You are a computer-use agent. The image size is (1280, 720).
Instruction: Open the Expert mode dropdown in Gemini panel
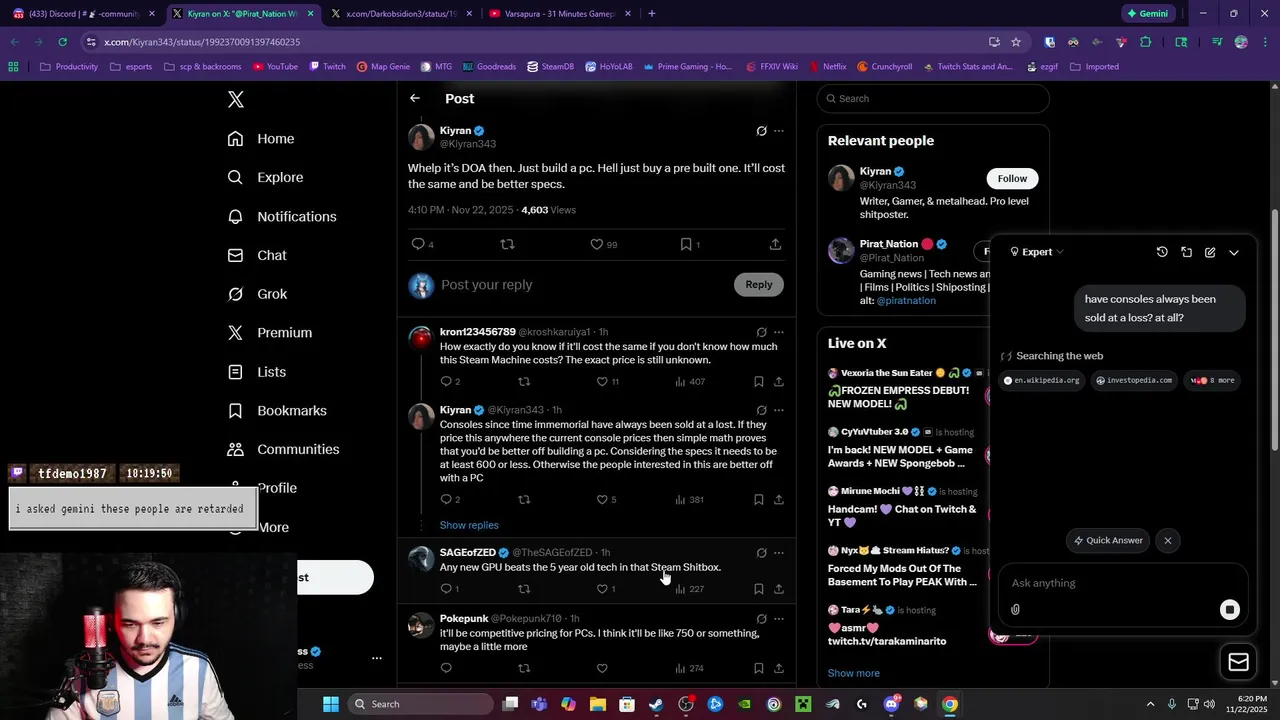click(x=1037, y=252)
